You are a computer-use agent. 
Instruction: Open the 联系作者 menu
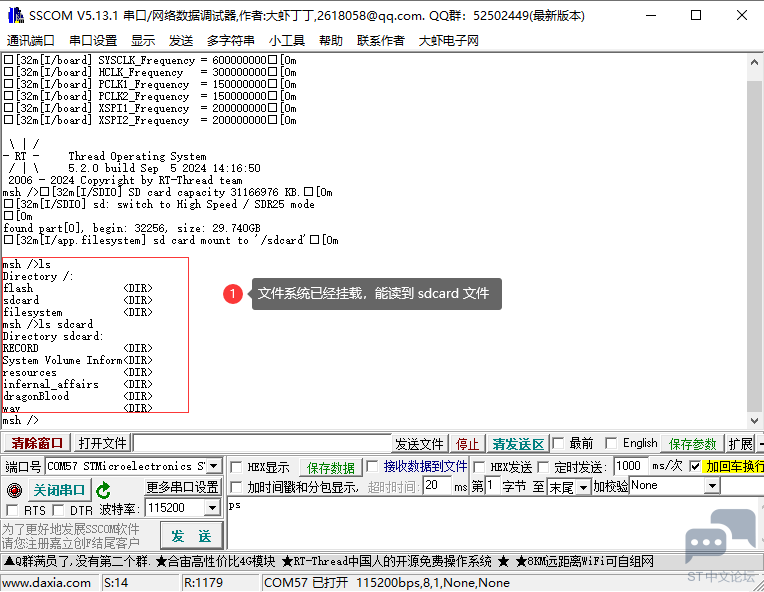tap(381, 40)
